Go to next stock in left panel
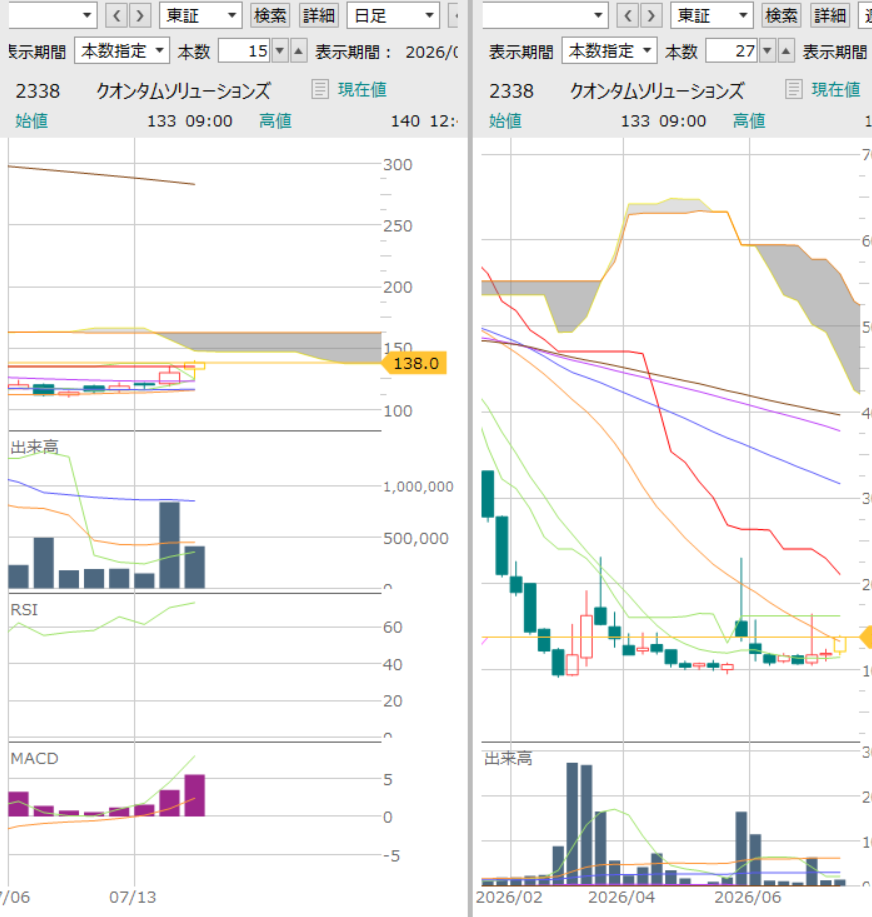Image resolution: width=872 pixels, height=917 pixels. click(140, 16)
